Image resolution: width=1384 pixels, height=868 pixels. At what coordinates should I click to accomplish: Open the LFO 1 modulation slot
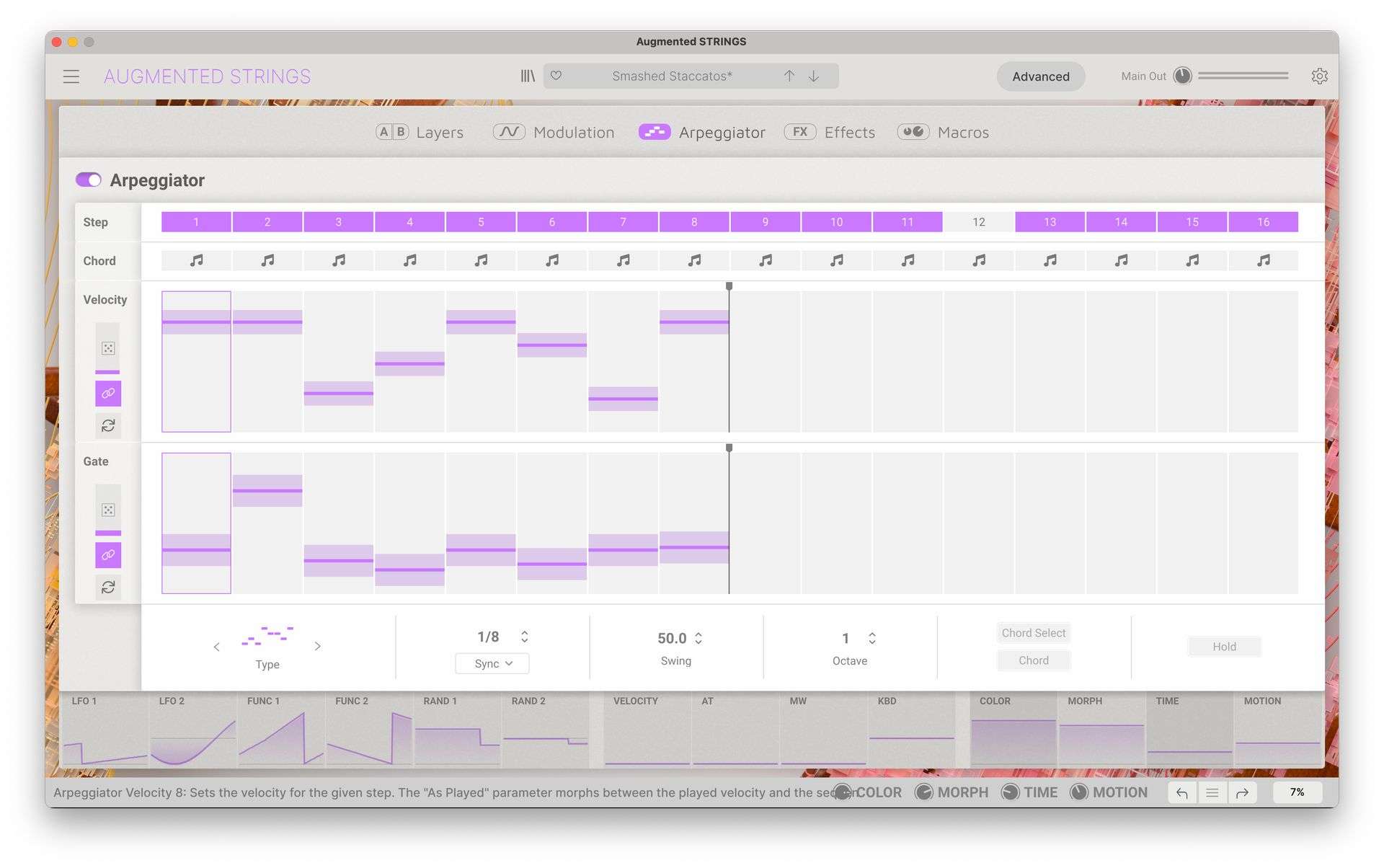pyautogui.click(x=105, y=730)
